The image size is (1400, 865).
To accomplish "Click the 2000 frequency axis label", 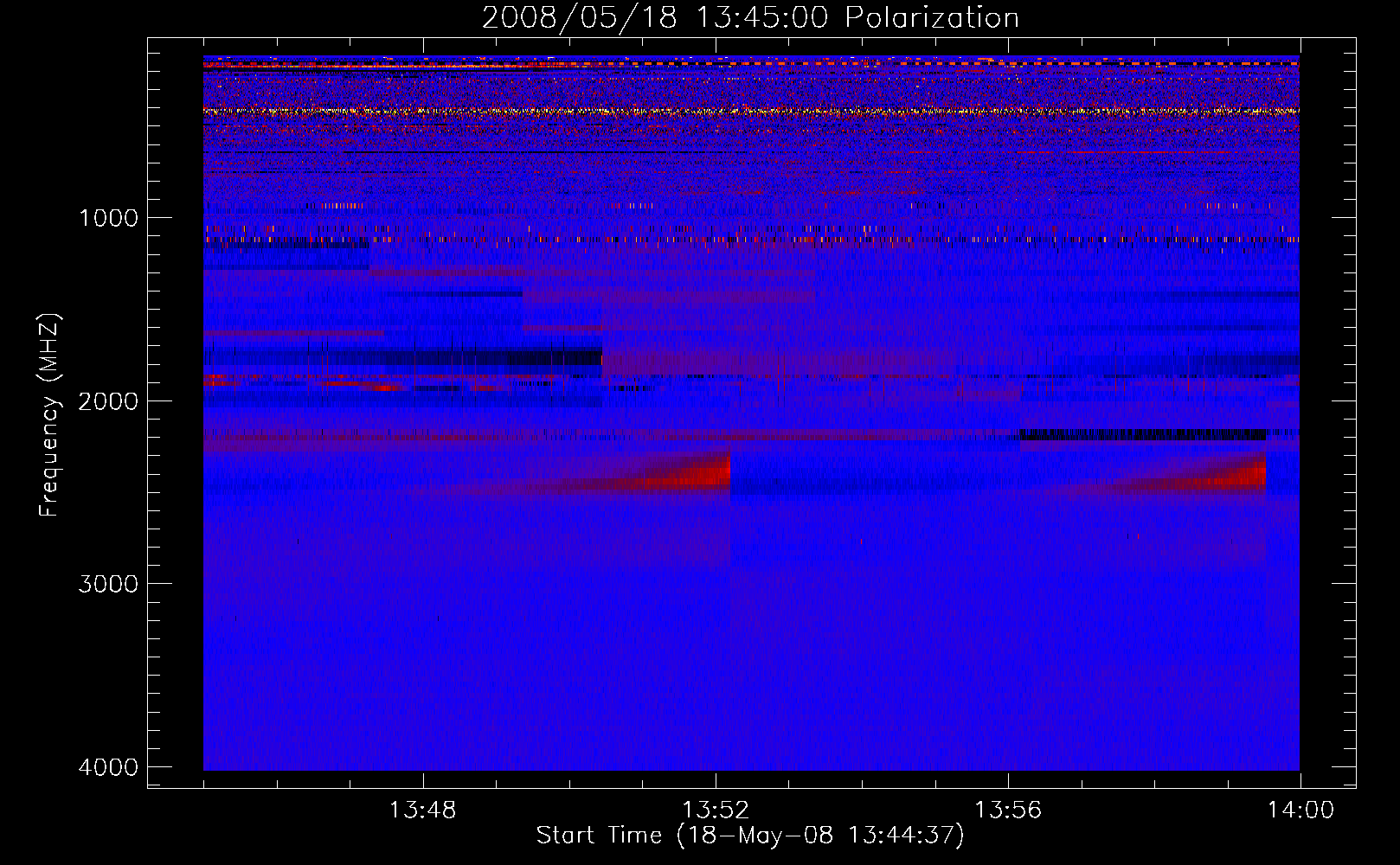I will point(108,401).
